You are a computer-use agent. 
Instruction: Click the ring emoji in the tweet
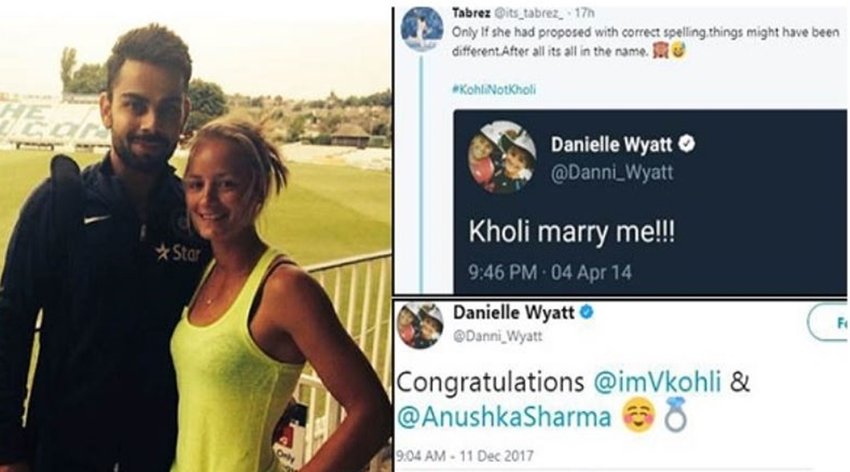[675, 415]
